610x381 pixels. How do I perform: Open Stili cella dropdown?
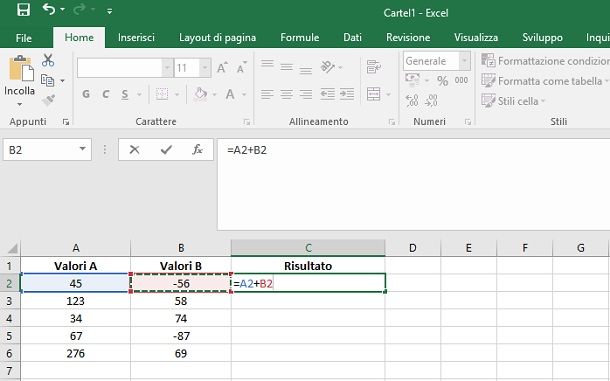(x=514, y=101)
